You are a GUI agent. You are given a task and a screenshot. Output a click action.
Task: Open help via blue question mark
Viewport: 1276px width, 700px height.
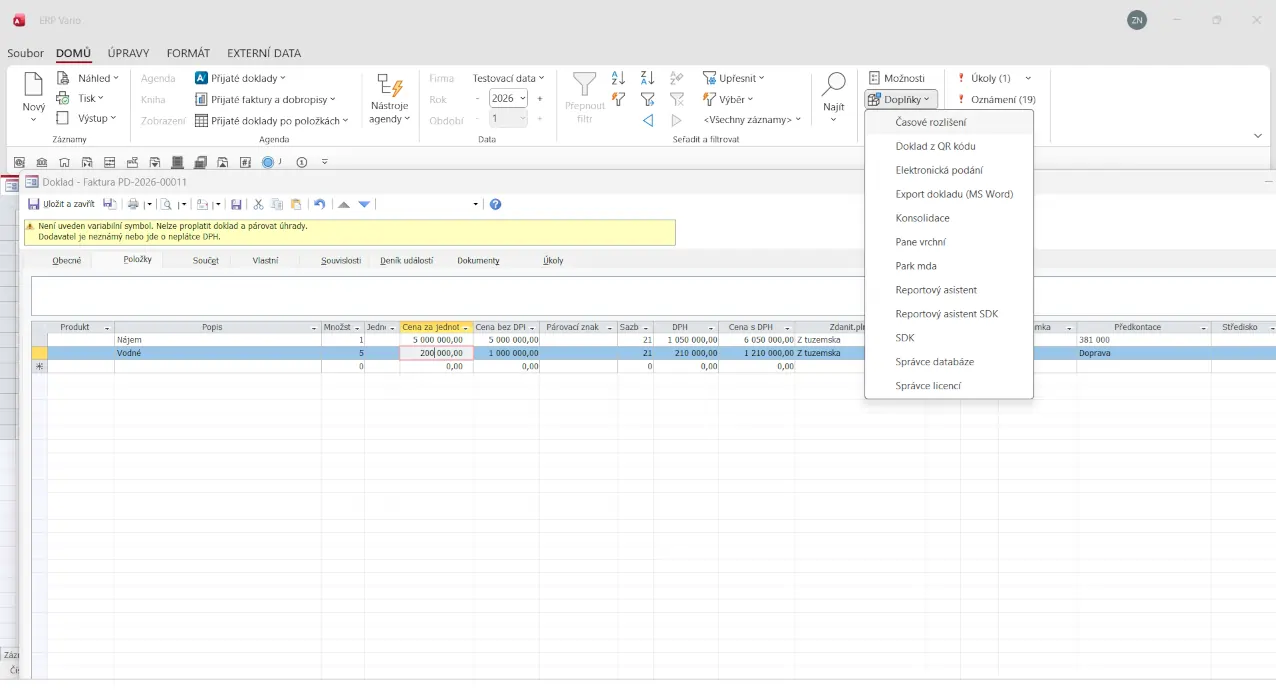coord(495,204)
